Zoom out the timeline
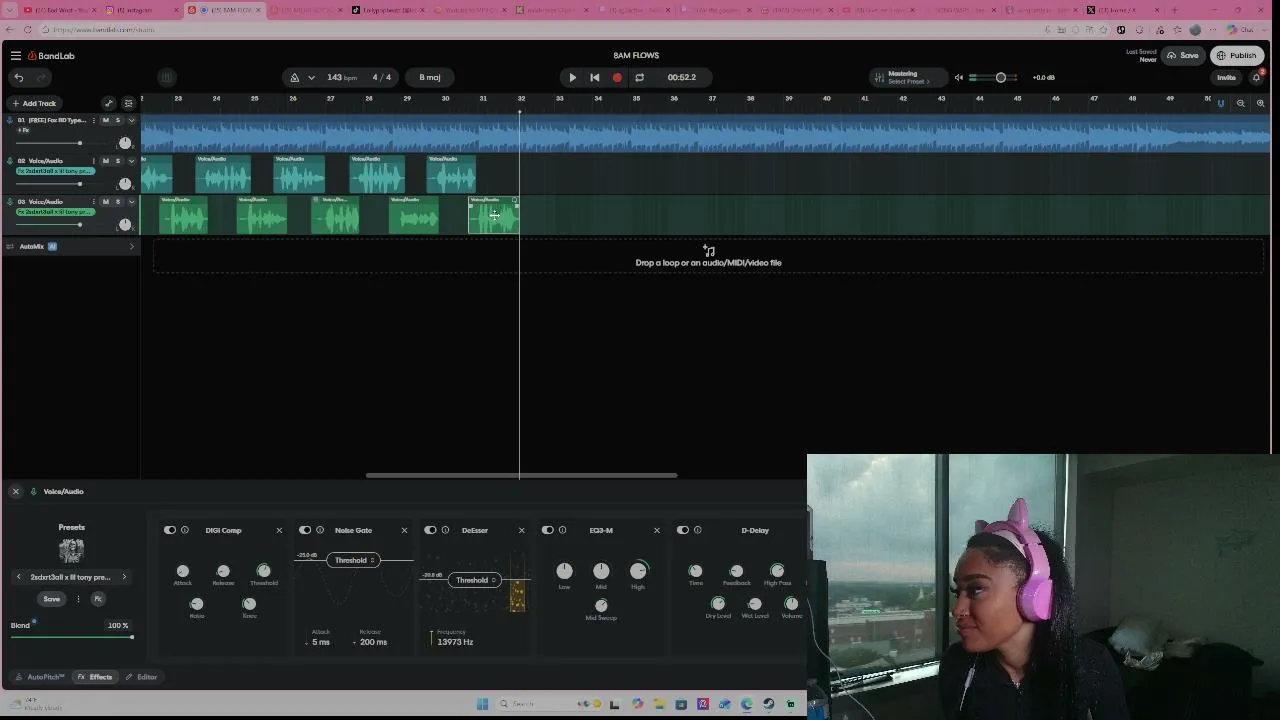 (x=1241, y=103)
